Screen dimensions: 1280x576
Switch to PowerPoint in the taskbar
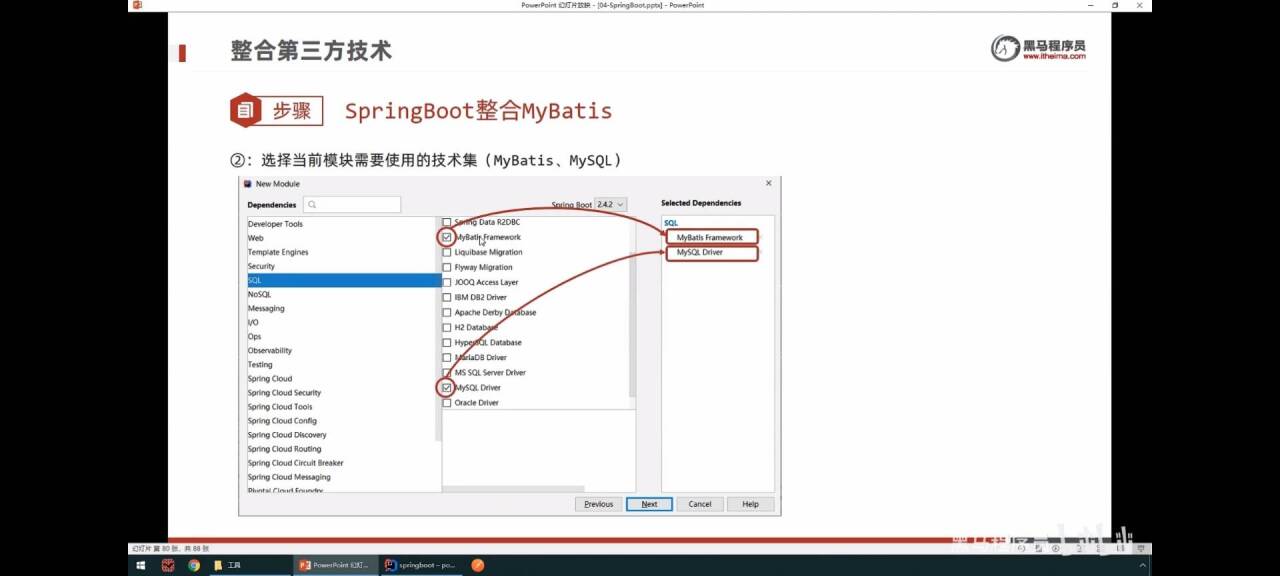pyautogui.click(x=335, y=565)
